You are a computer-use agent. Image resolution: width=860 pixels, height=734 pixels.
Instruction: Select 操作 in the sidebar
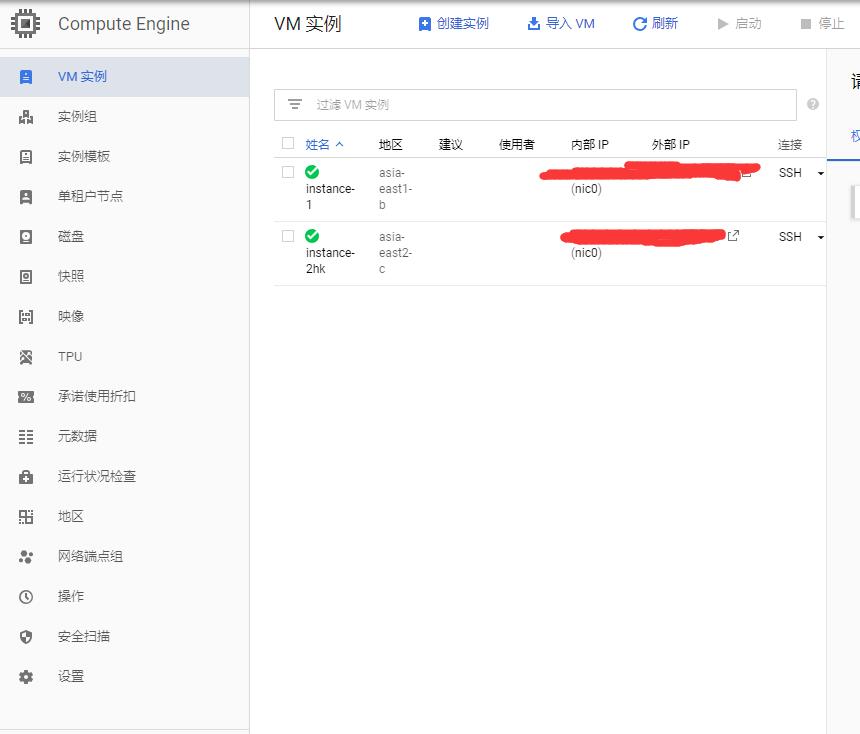(x=71, y=596)
